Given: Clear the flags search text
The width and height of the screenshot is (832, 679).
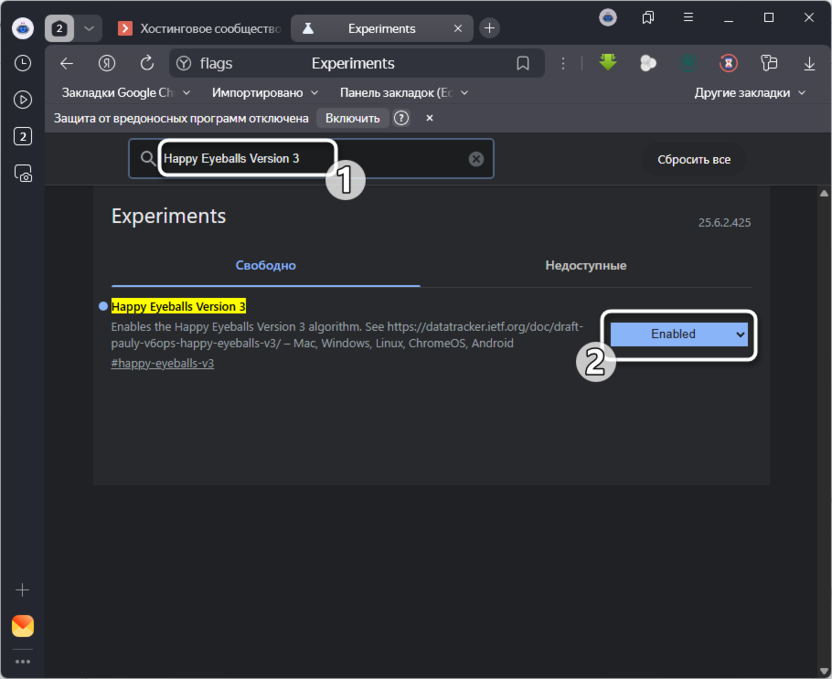Looking at the screenshot, I should pos(476,159).
